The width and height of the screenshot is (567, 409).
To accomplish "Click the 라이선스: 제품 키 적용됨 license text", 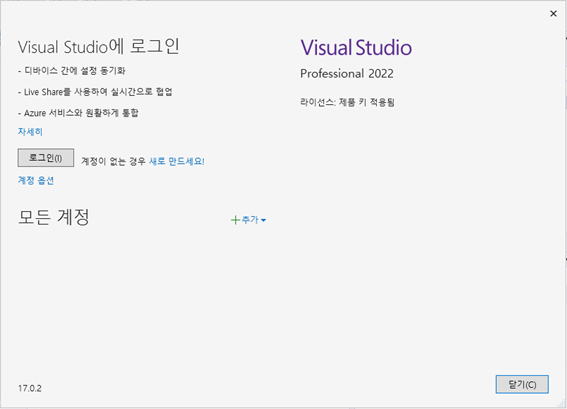I will coord(347,102).
